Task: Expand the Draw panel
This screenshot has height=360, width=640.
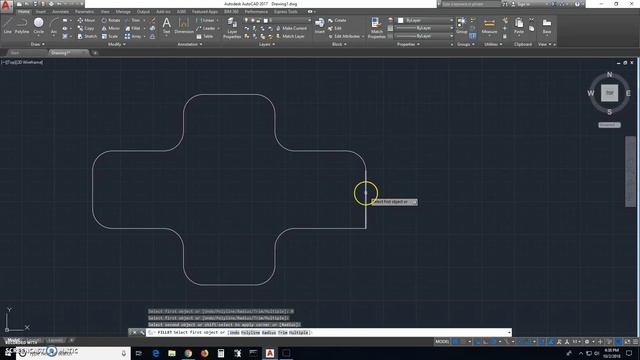Action: (38, 44)
